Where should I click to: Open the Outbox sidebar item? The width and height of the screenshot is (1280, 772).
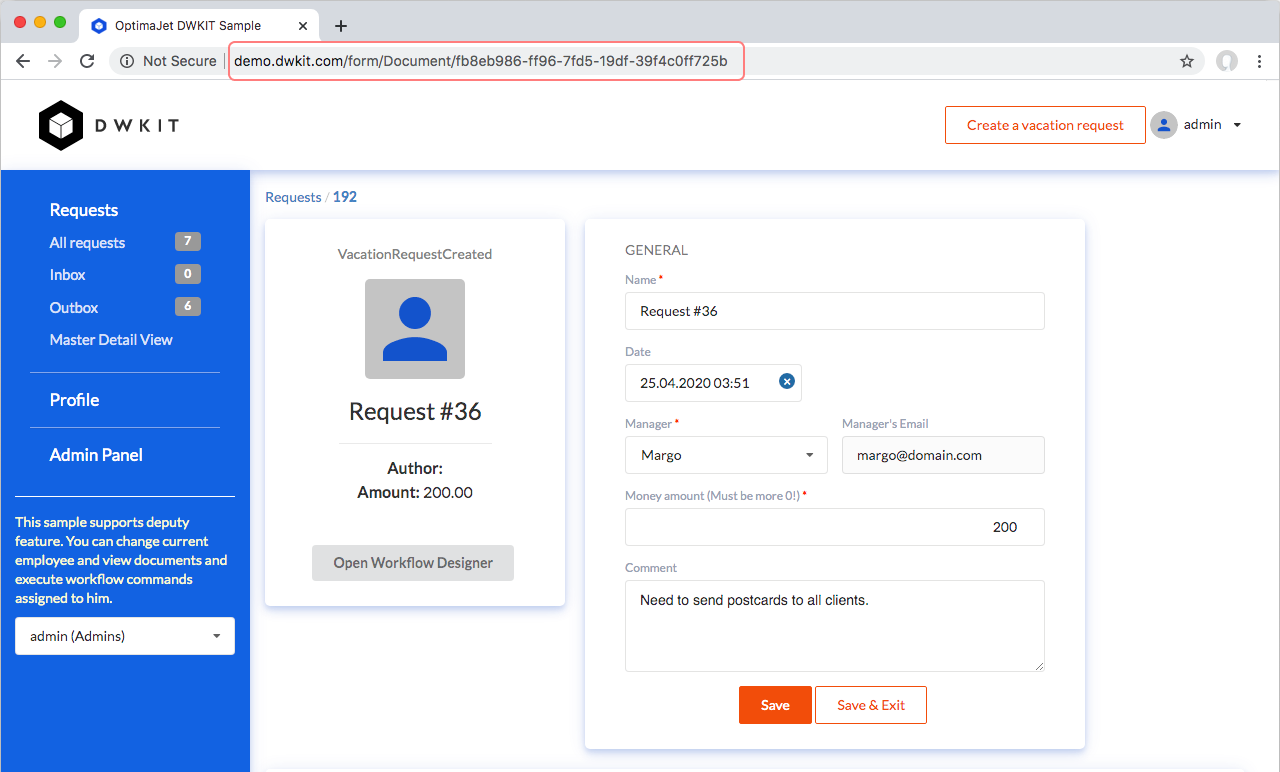tap(74, 307)
